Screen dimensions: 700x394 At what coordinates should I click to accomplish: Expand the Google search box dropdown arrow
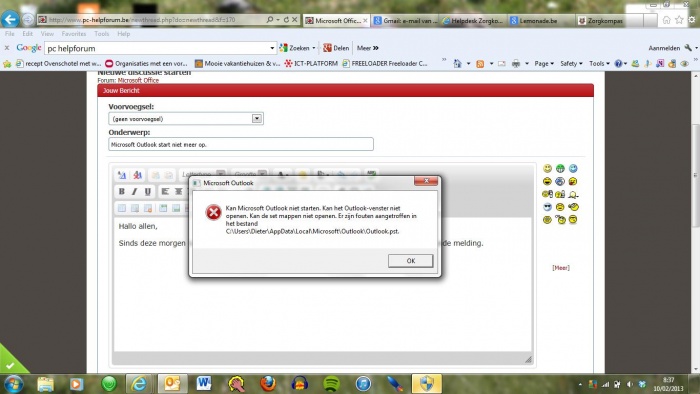pos(272,48)
